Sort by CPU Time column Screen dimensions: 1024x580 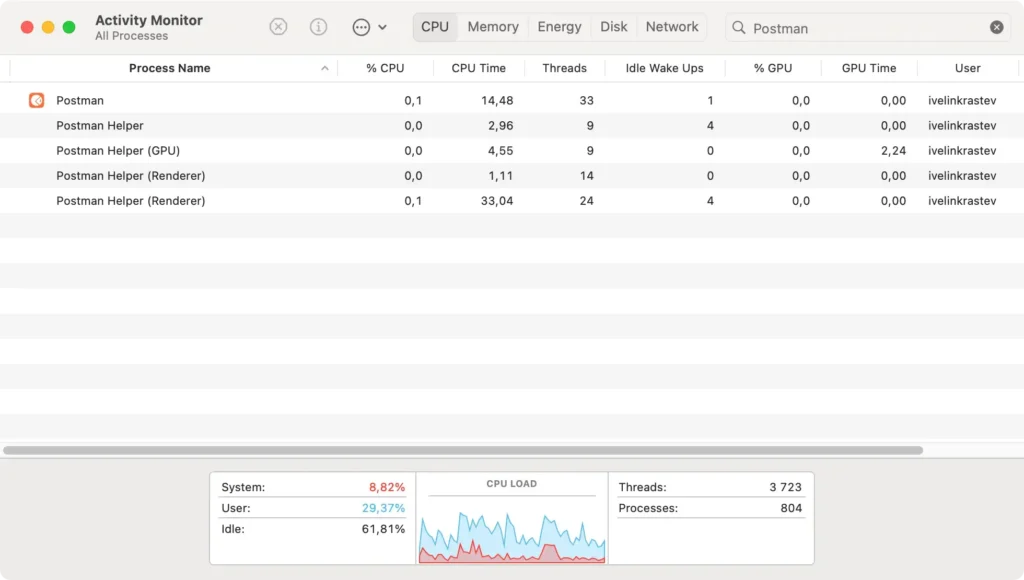click(x=479, y=68)
